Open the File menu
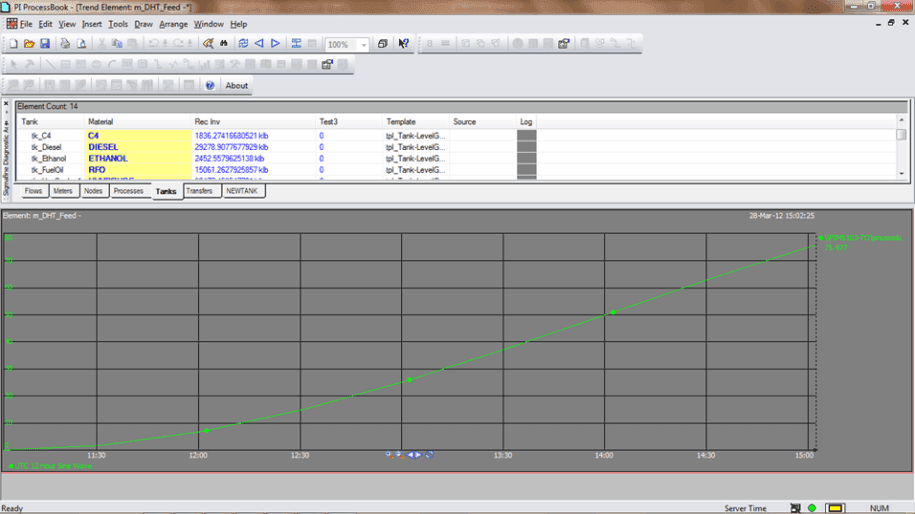 [x=26, y=24]
